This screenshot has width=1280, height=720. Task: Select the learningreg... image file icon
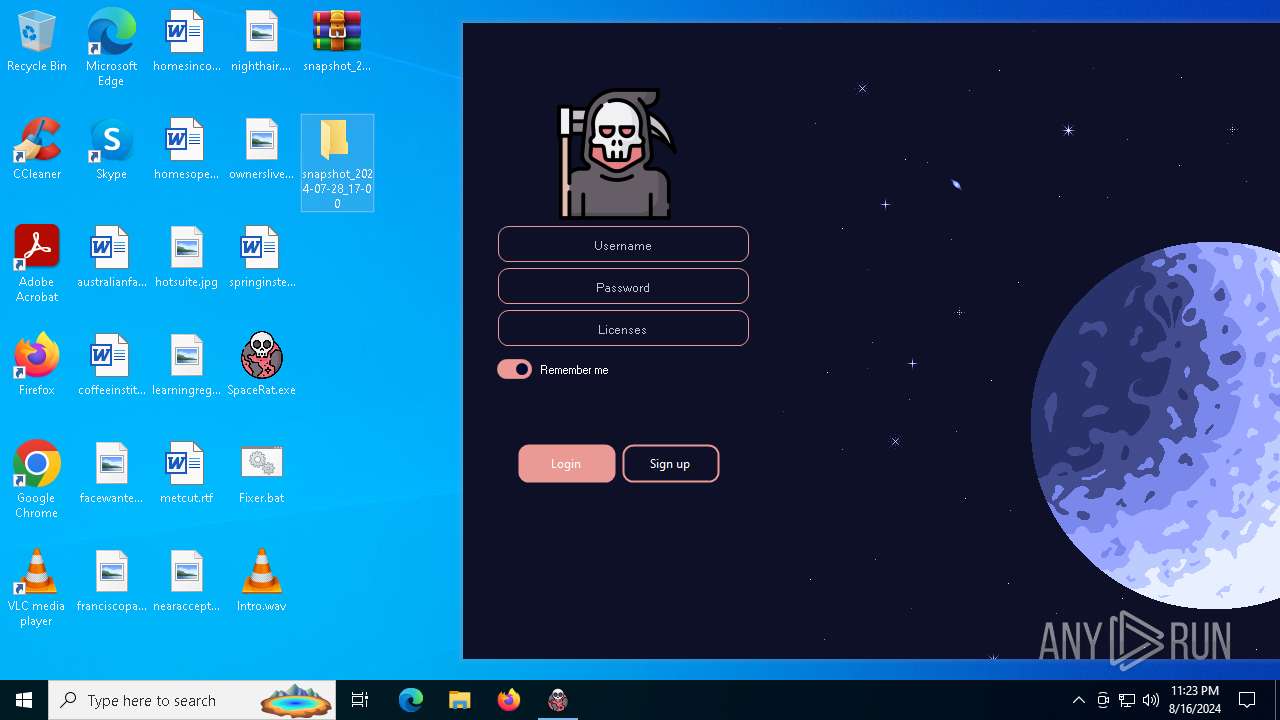186,366
